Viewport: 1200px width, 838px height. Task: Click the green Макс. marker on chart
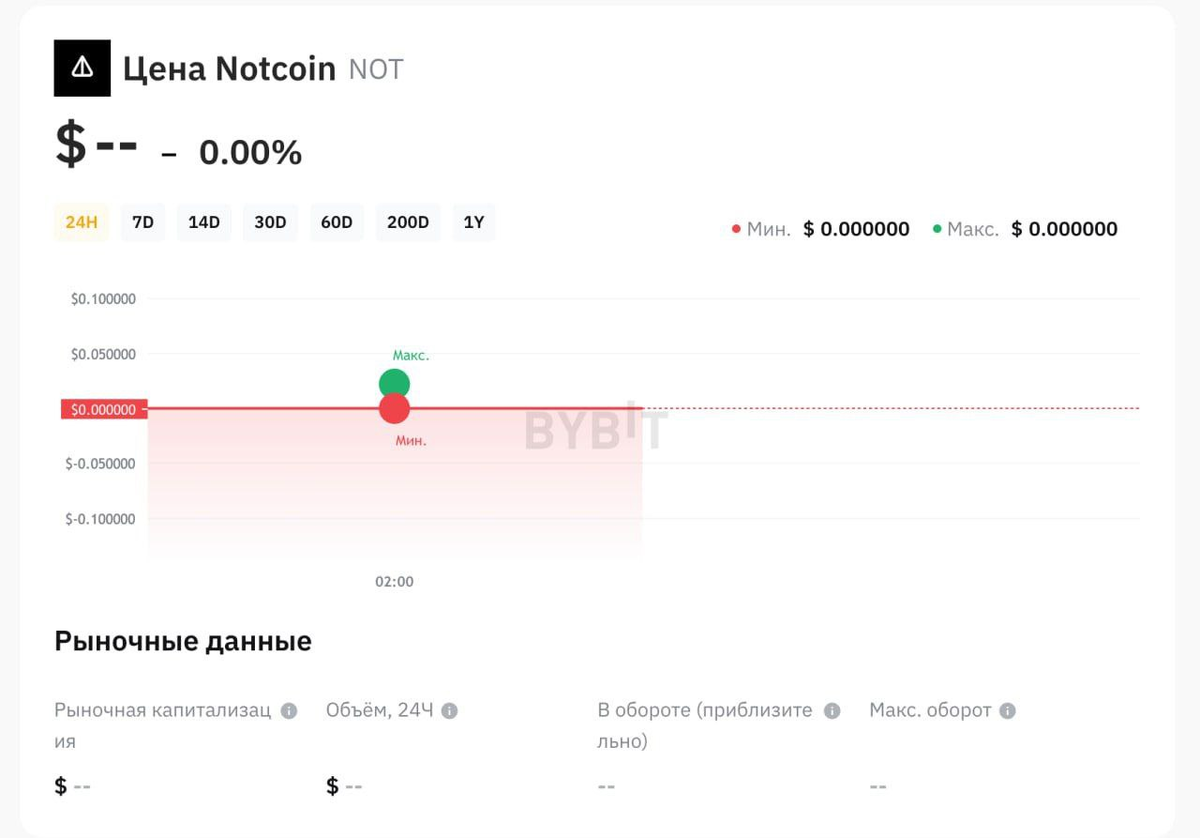pyautogui.click(x=393, y=382)
